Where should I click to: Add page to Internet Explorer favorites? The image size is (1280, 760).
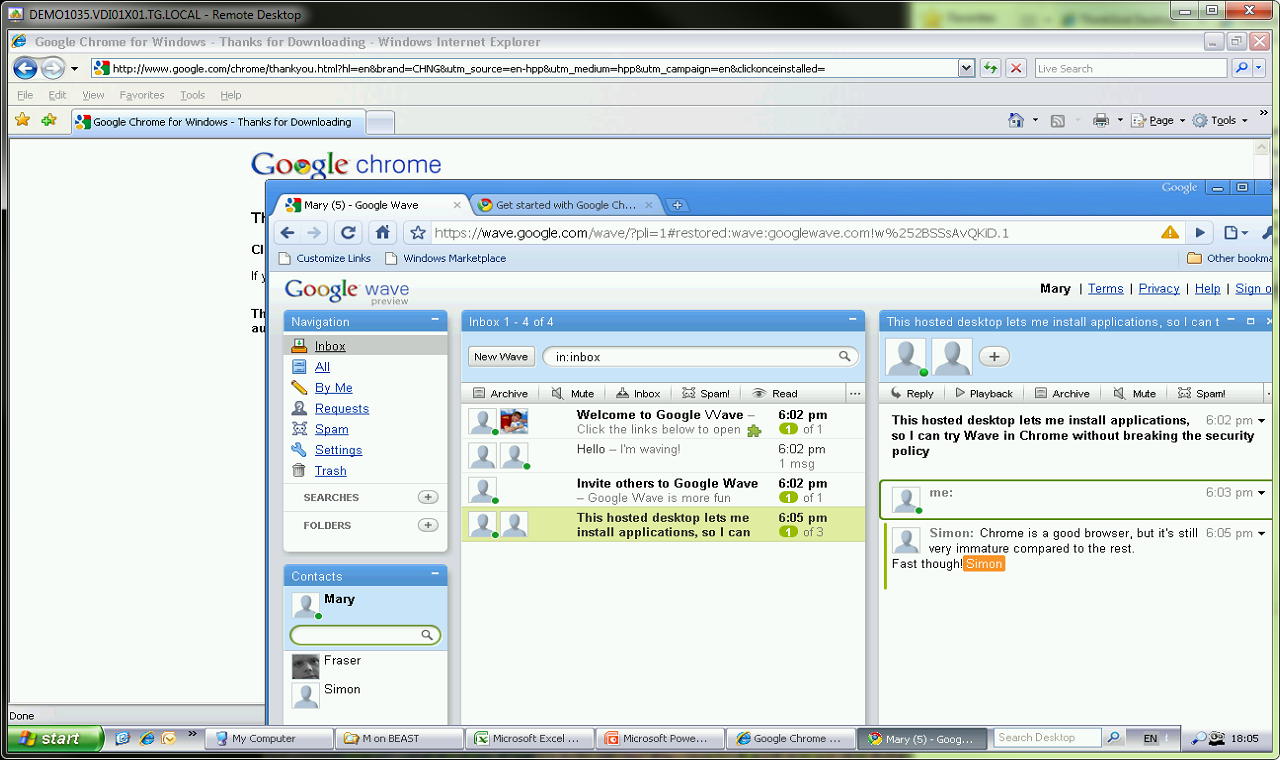pos(49,121)
